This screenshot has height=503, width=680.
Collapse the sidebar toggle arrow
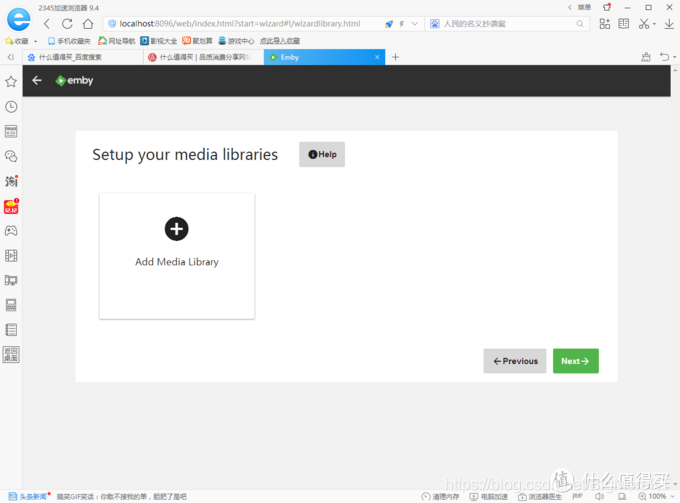tap(11, 57)
